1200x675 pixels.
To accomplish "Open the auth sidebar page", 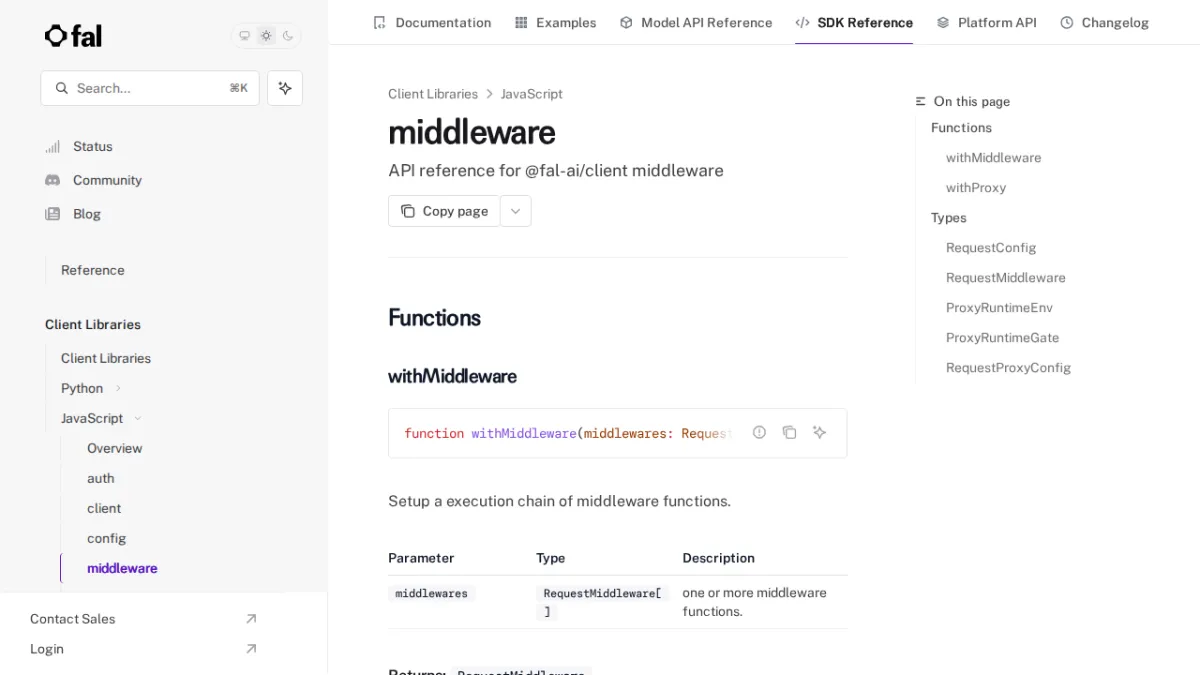I will click(x=101, y=478).
